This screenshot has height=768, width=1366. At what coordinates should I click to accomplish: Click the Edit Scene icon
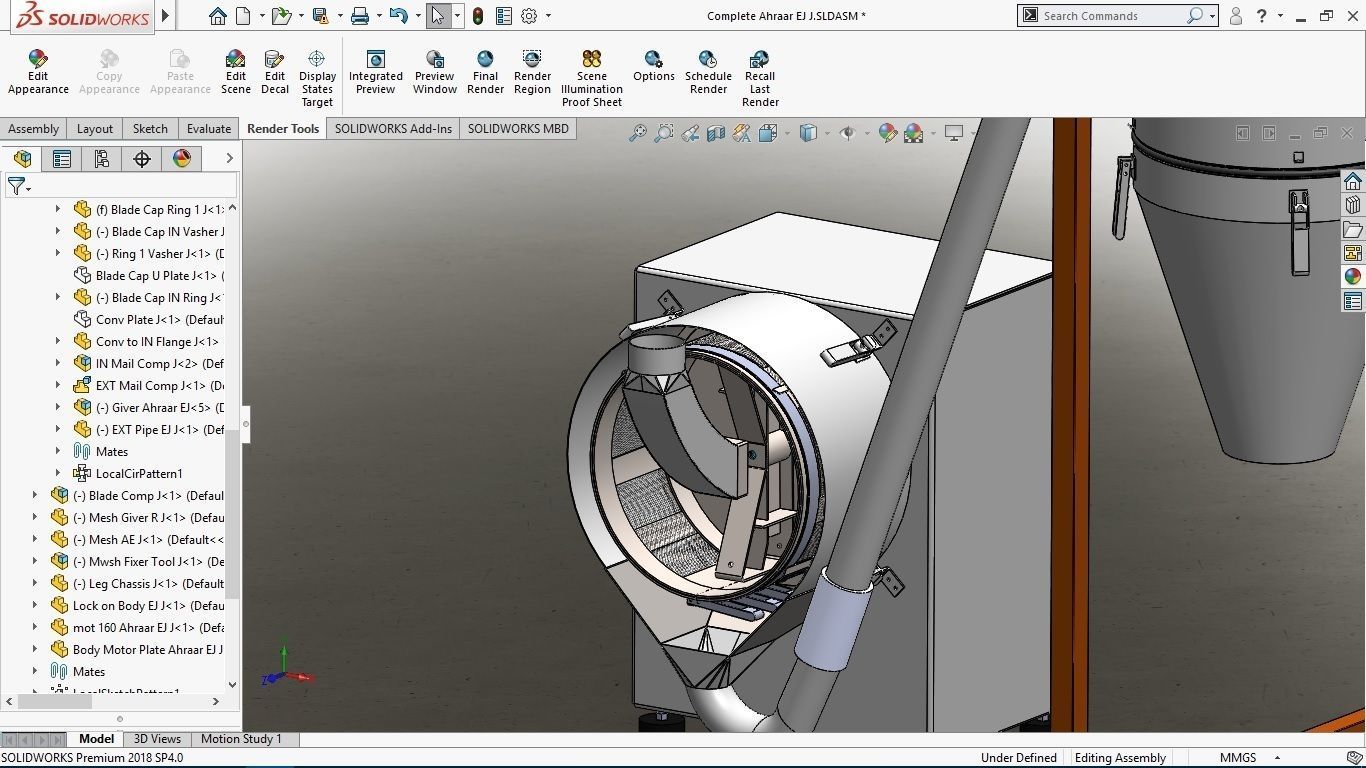click(x=236, y=72)
